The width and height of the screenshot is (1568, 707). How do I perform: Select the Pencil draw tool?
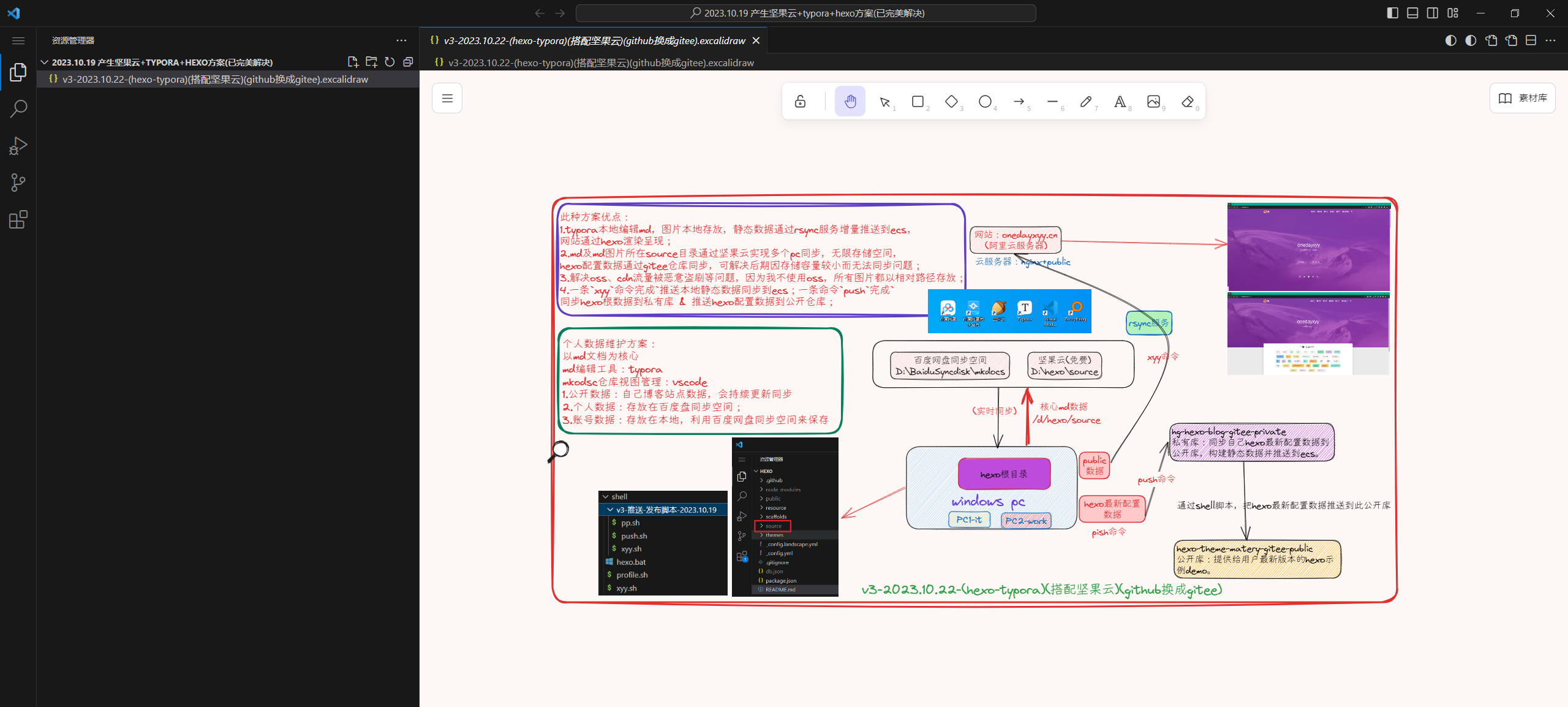coord(1086,102)
